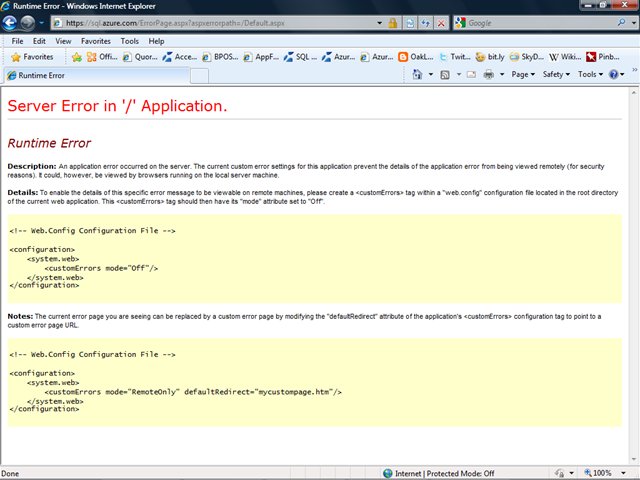Open the Tools dropdown in command bar
The height and width of the screenshot is (480, 640).
(589, 74)
